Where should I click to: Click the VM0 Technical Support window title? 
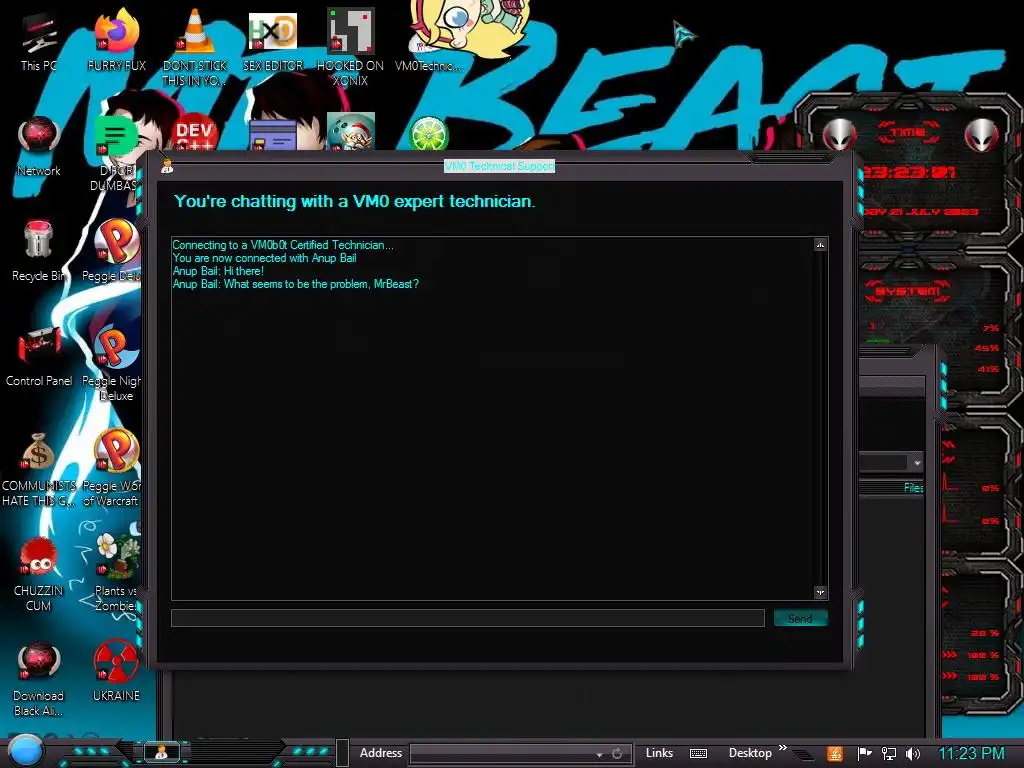click(x=500, y=166)
